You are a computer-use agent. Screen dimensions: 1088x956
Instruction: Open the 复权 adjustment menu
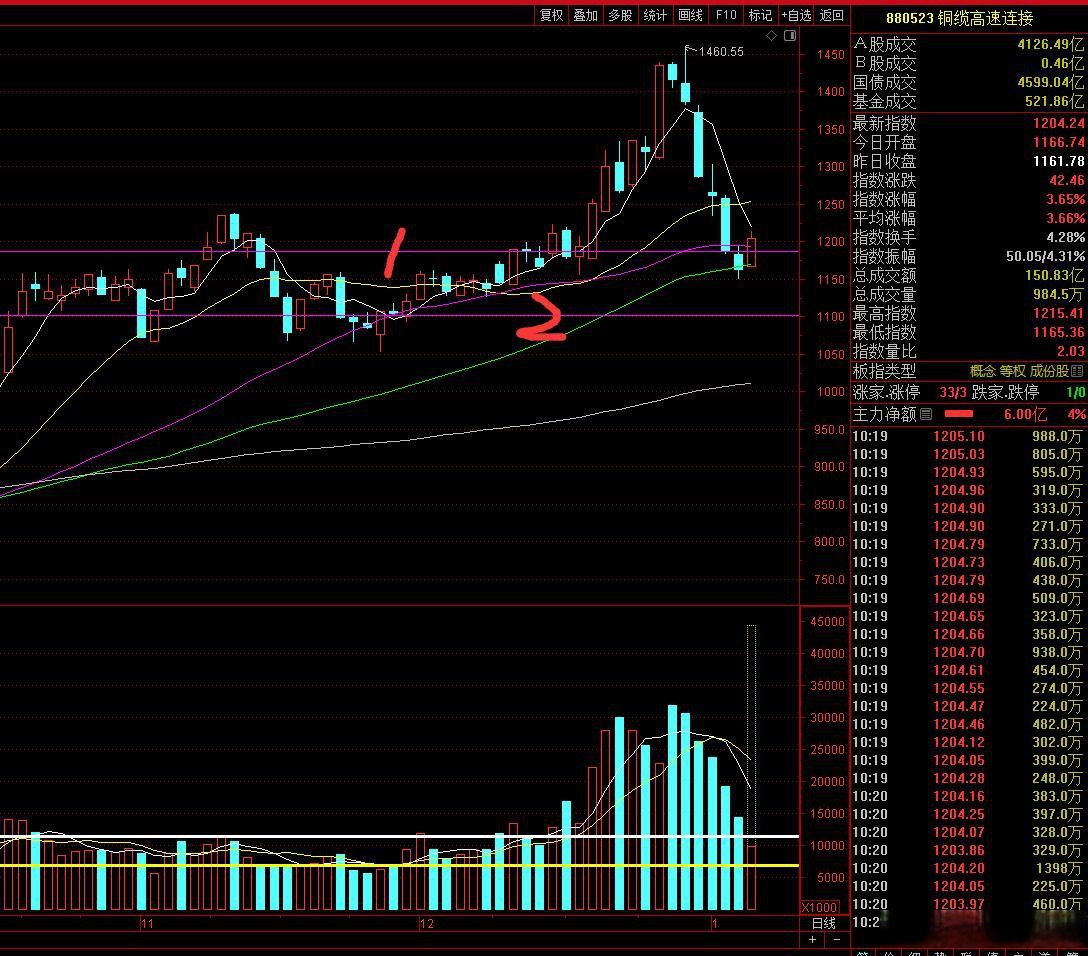pos(551,15)
